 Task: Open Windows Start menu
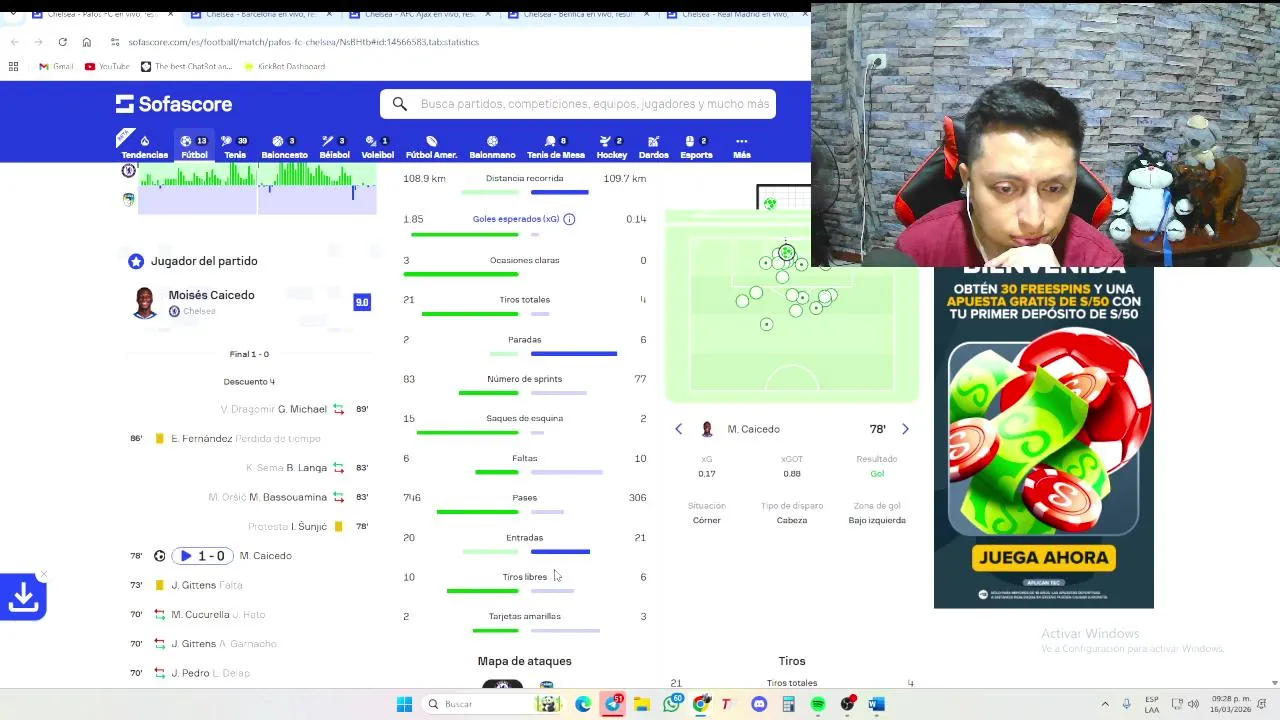tap(404, 704)
